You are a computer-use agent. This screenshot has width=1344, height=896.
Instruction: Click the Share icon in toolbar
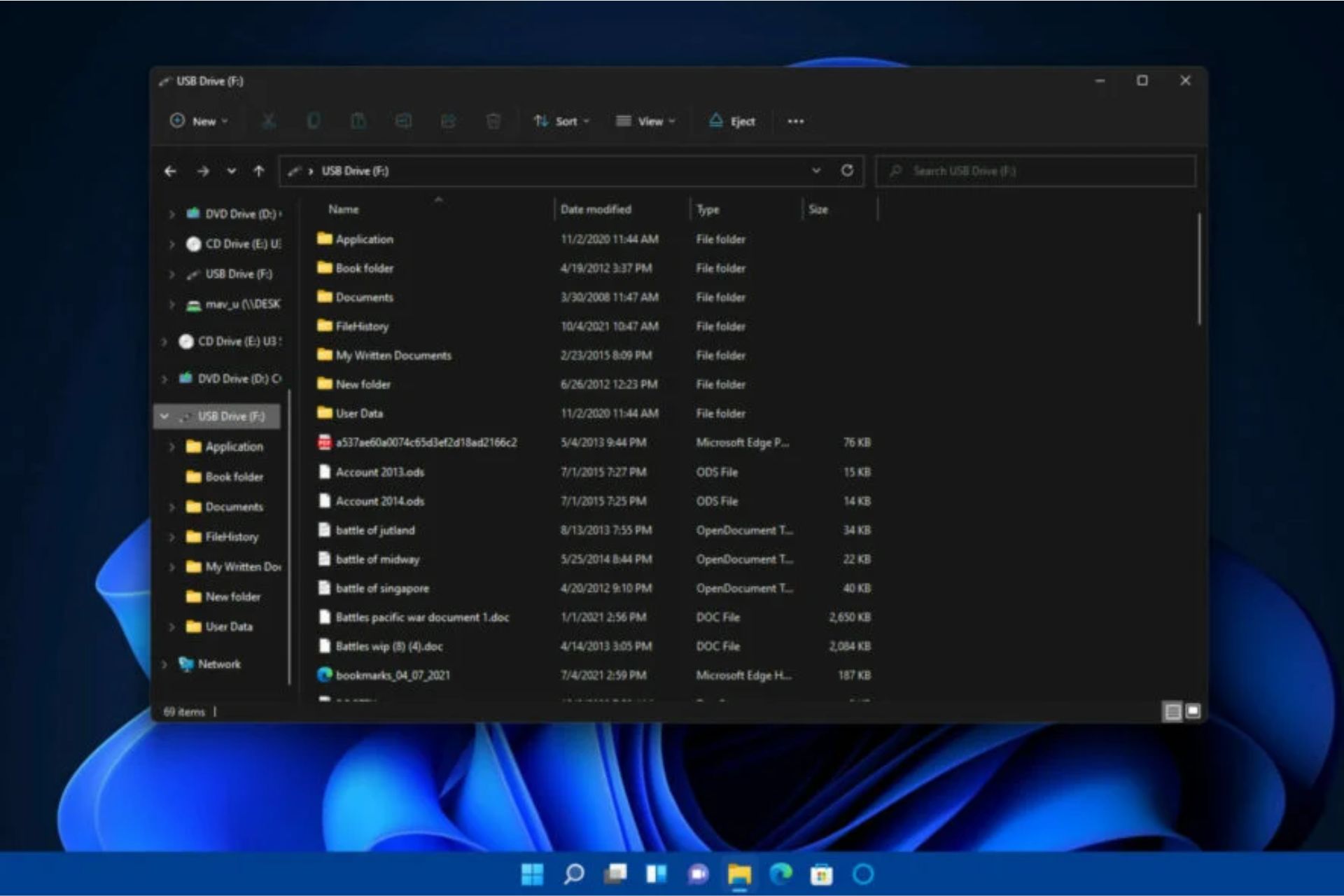click(x=448, y=121)
